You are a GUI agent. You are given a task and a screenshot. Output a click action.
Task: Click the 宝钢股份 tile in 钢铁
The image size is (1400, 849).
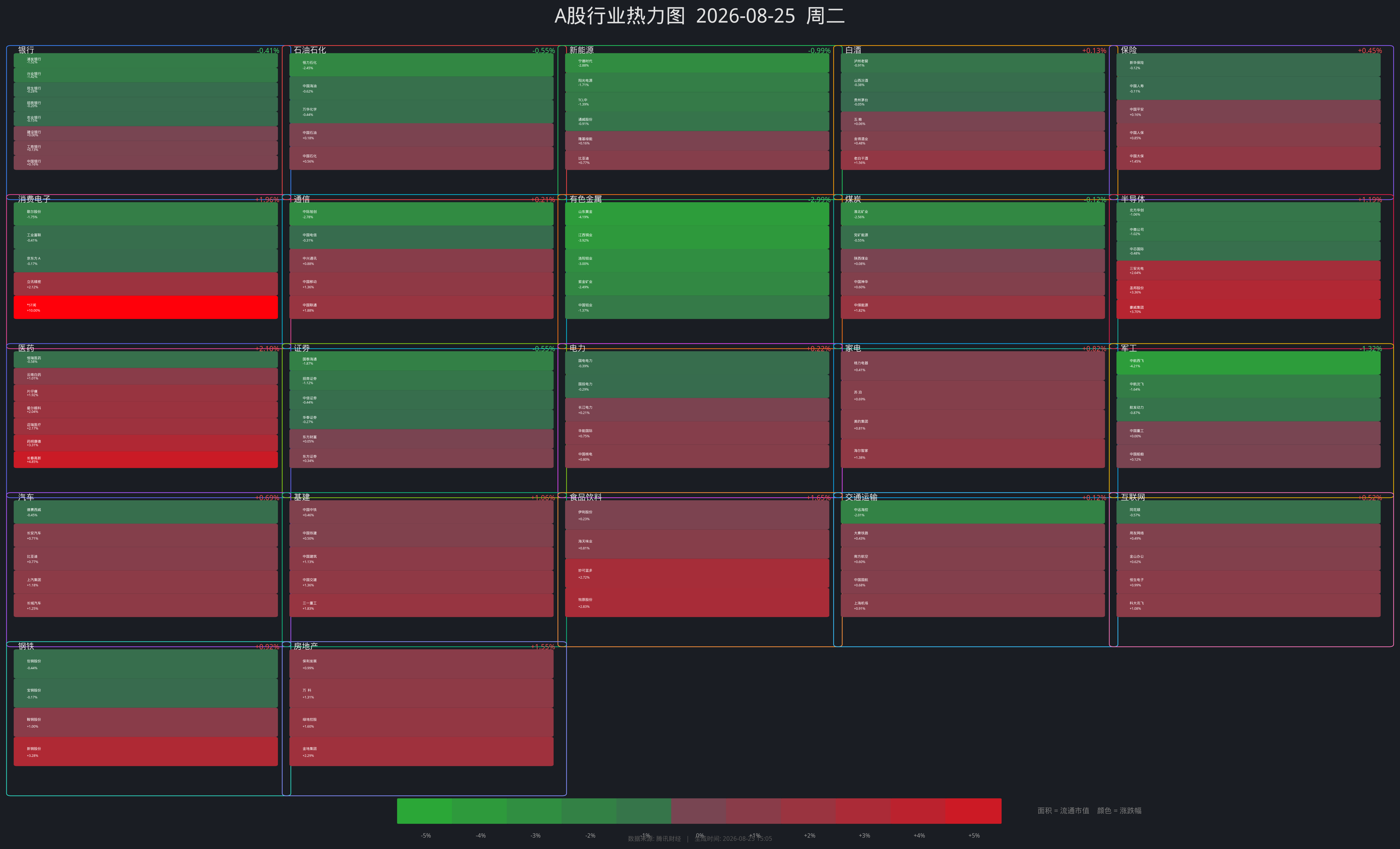[145, 693]
